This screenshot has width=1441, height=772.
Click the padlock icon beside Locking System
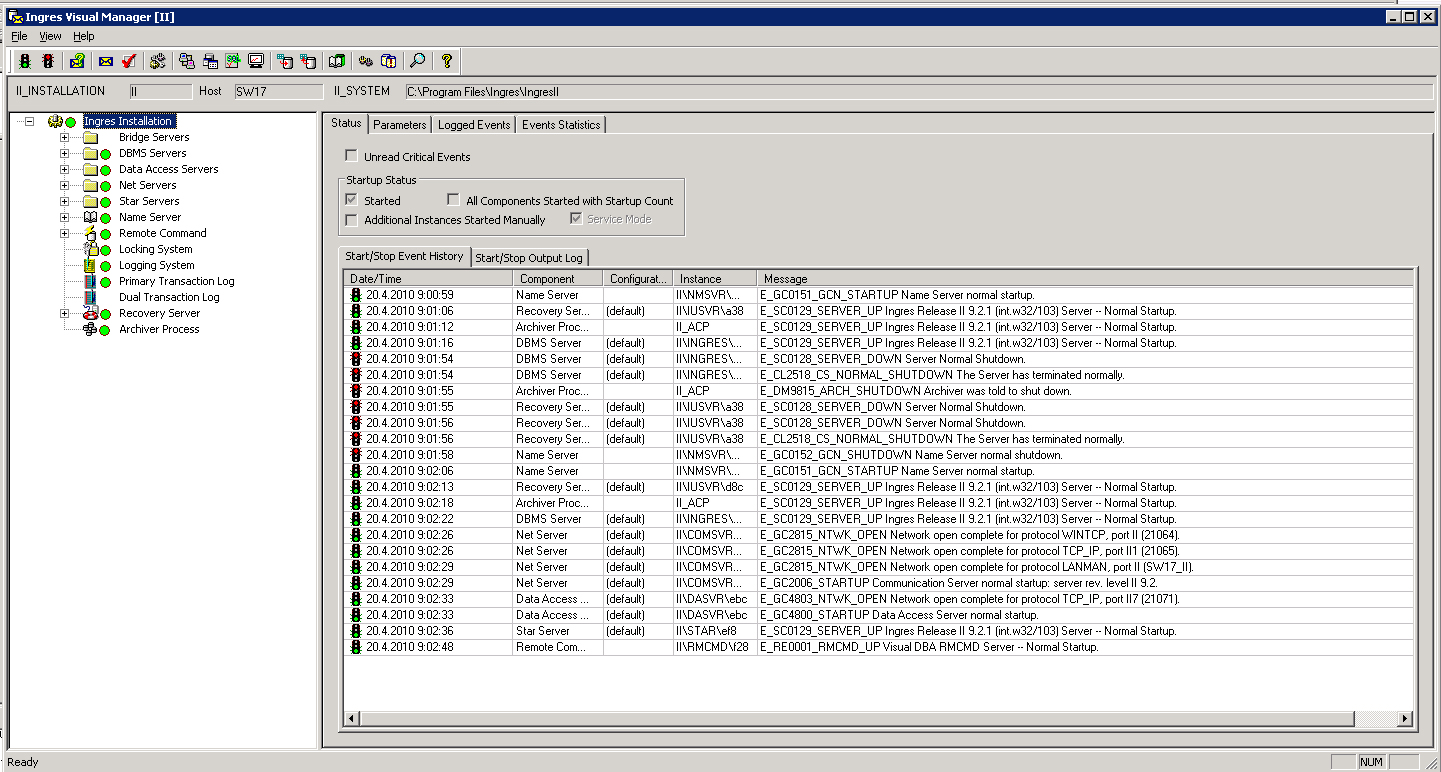pos(90,249)
